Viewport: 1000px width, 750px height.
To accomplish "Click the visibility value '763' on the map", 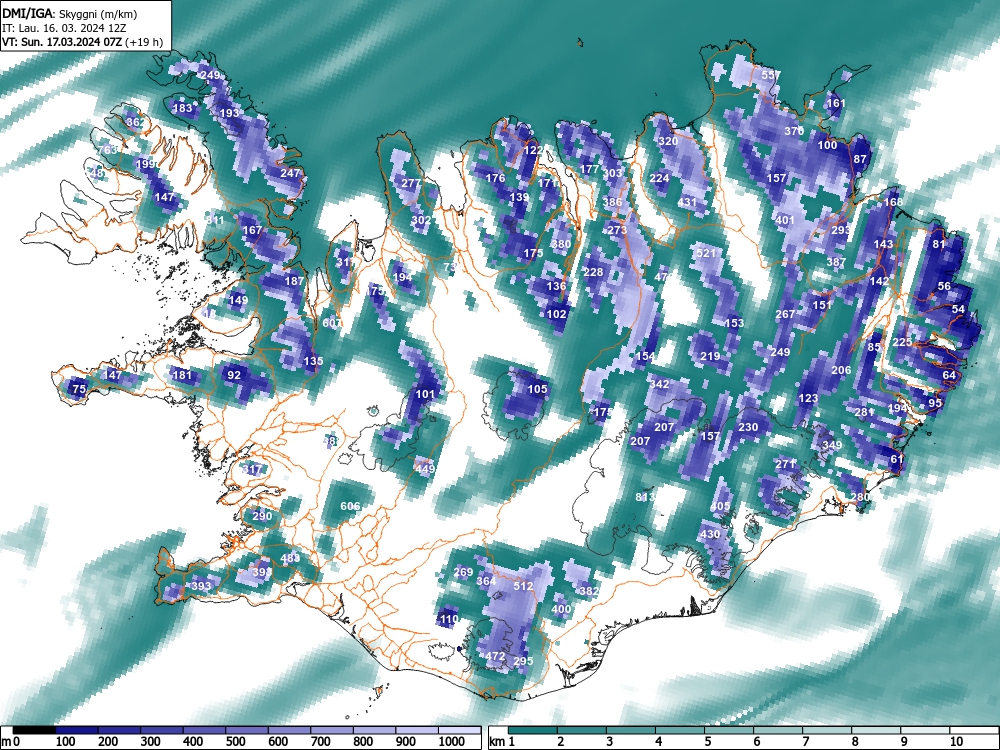I will 108,150.
